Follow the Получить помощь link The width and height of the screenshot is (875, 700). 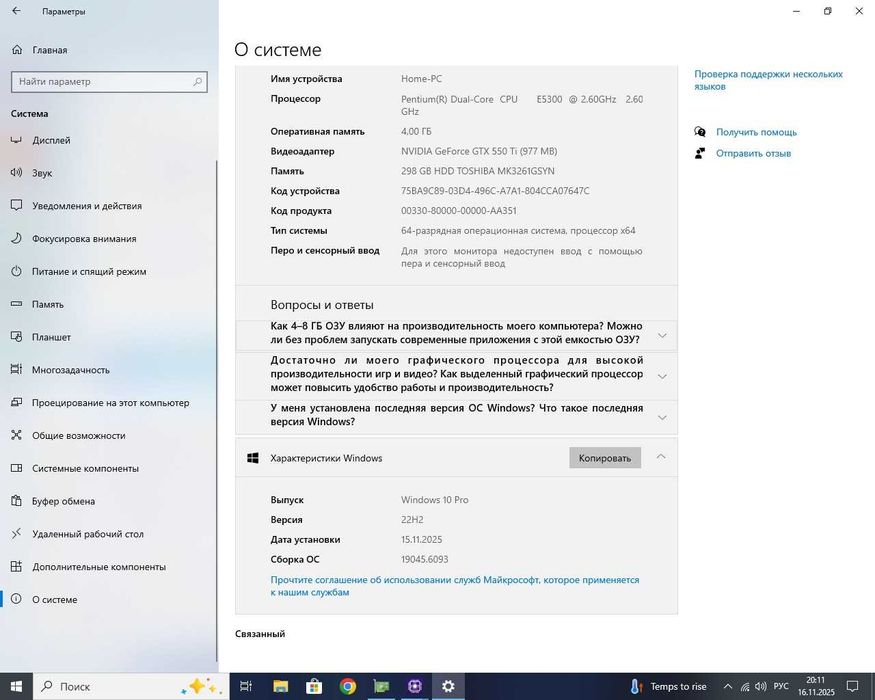(756, 132)
